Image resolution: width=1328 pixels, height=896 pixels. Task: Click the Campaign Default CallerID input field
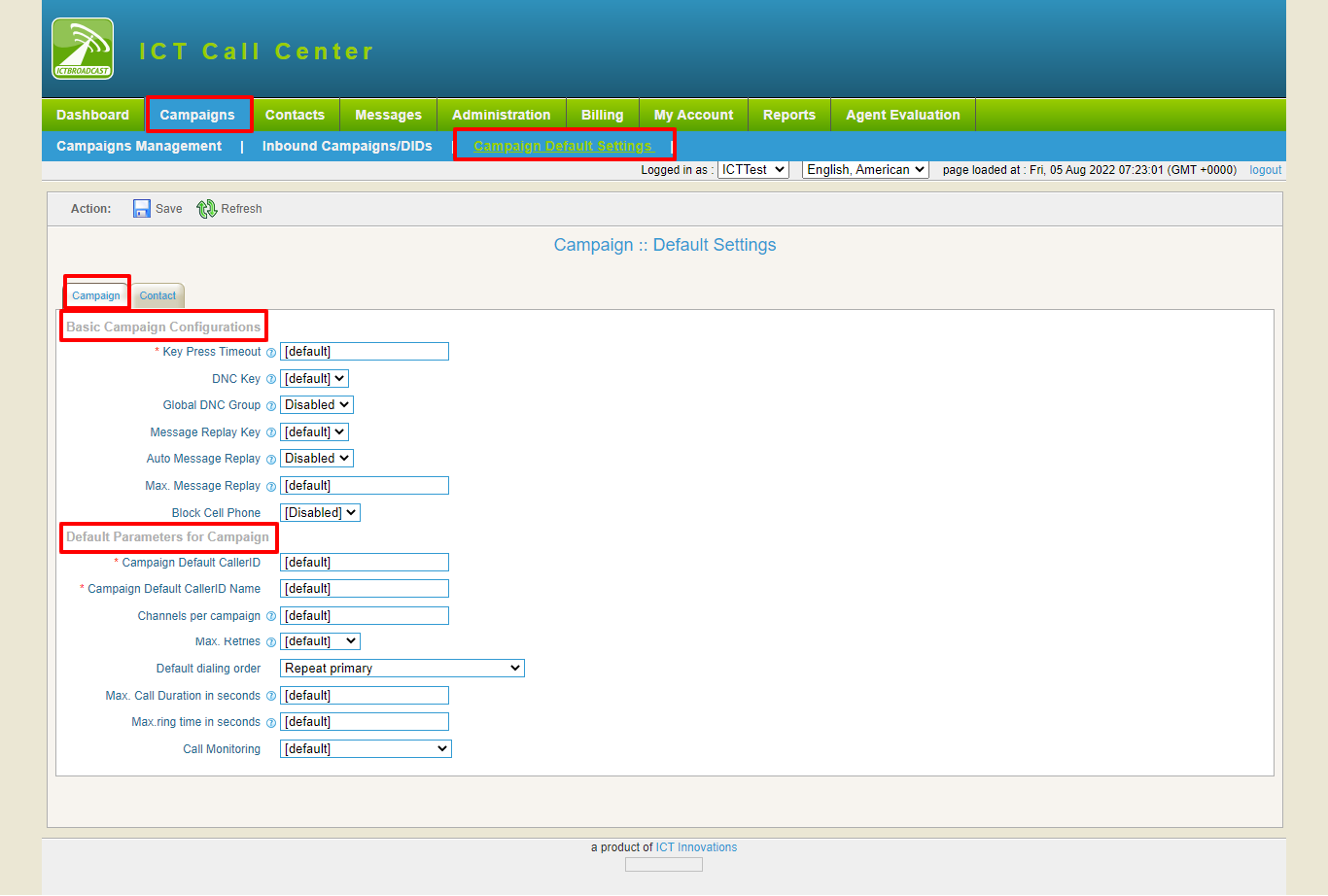(364, 562)
